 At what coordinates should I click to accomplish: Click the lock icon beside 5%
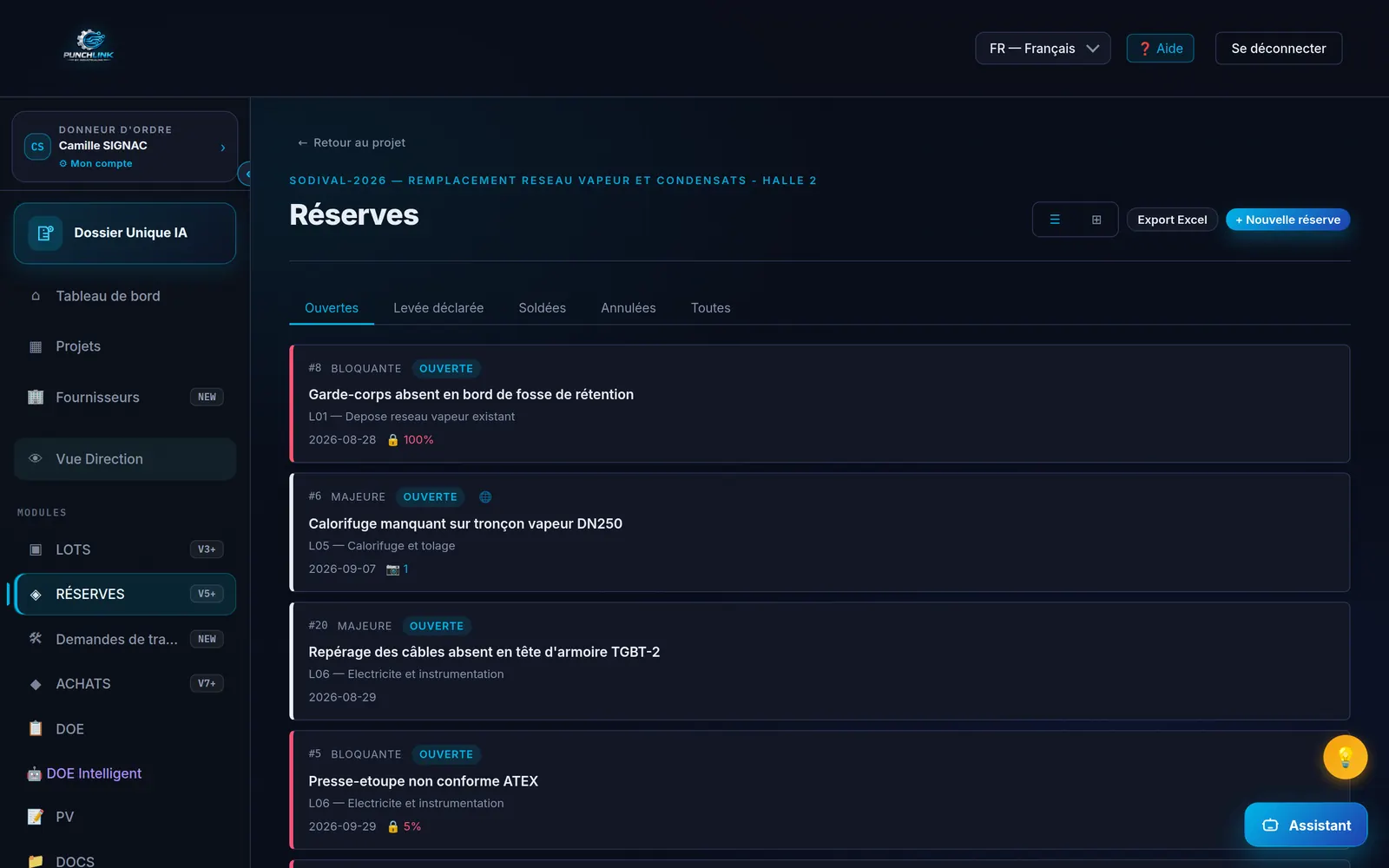[392, 826]
